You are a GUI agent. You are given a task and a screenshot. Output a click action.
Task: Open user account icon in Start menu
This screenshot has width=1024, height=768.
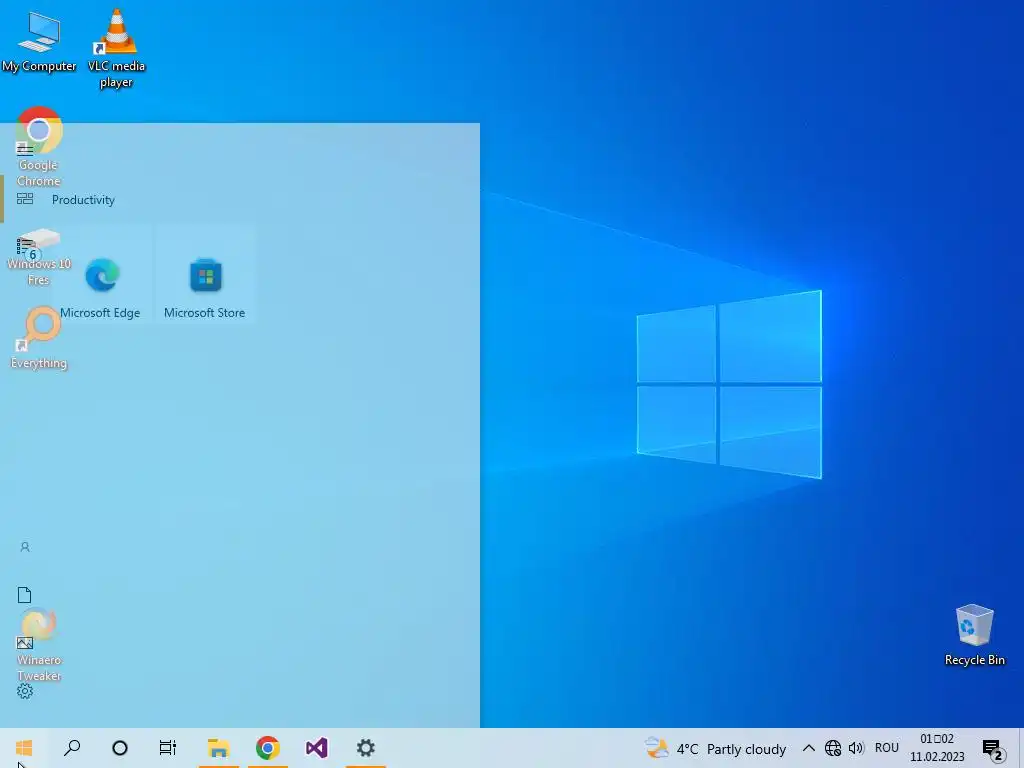click(25, 547)
